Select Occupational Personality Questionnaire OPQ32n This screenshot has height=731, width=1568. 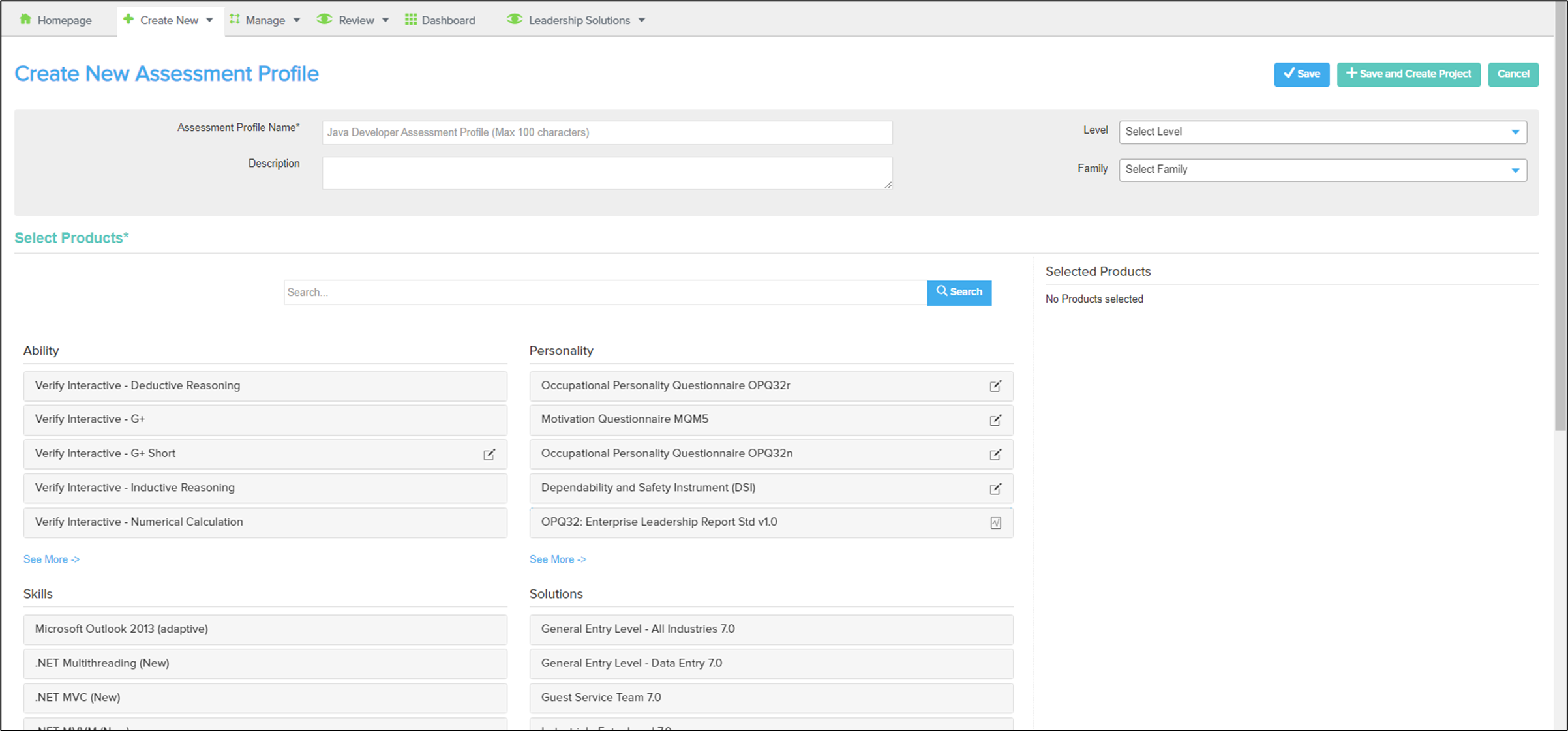(x=772, y=454)
